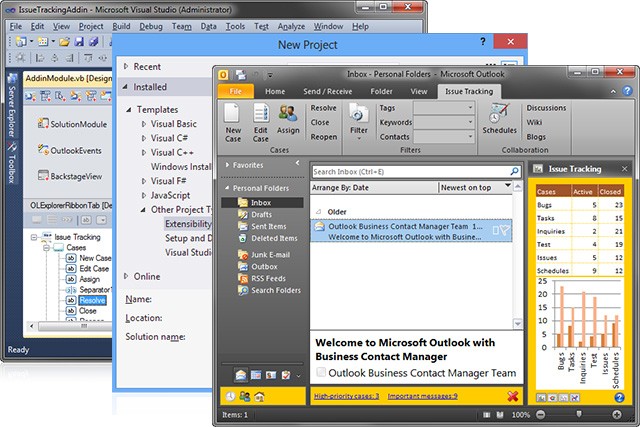Switch to Normal view in Outlook status bar
Screen dimensions: 640x427
click(x=486, y=415)
